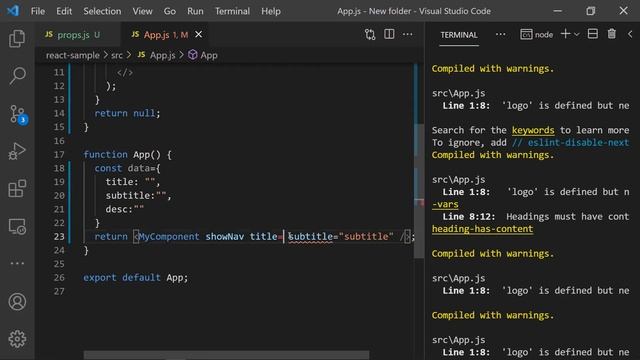
Task: Split the editor to the right
Action: pos(389,34)
